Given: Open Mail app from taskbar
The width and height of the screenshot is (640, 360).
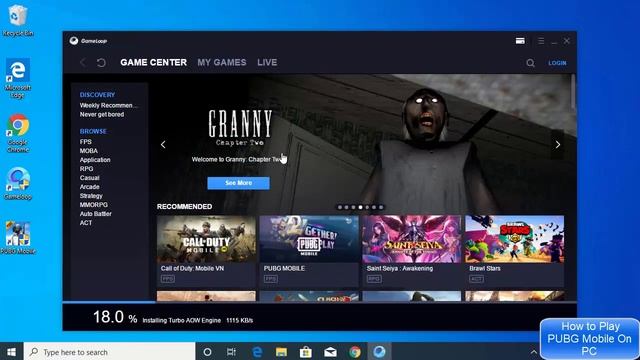Looking at the screenshot, I should [x=330, y=352].
